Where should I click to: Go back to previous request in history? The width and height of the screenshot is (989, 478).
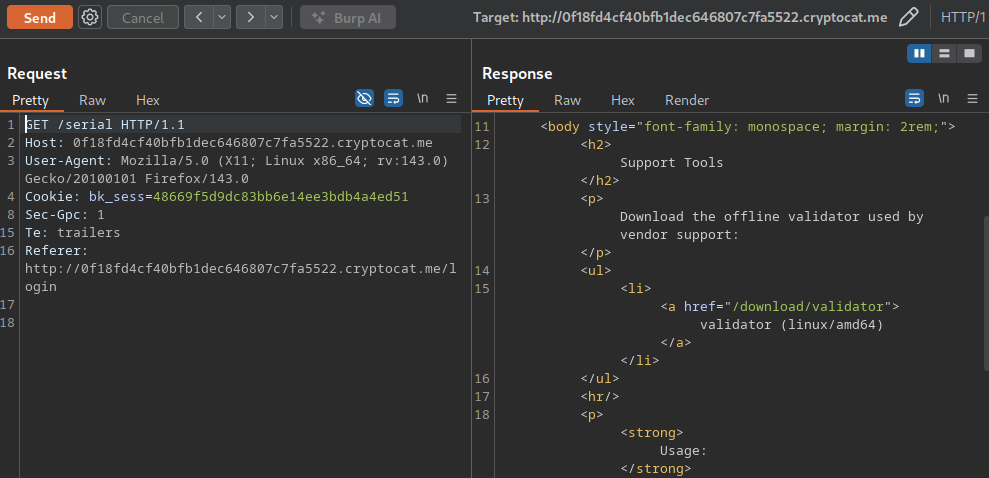pos(199,17)
